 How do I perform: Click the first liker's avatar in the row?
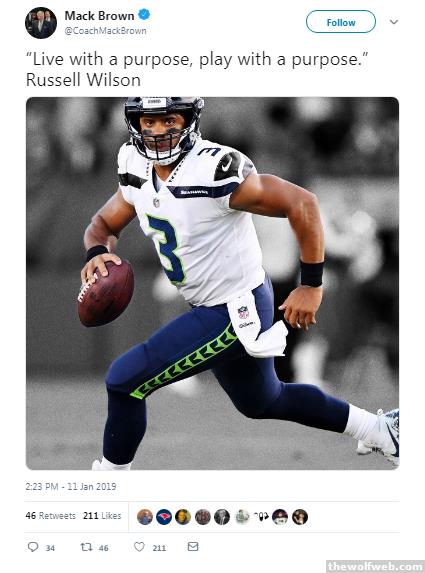[145, 517]
